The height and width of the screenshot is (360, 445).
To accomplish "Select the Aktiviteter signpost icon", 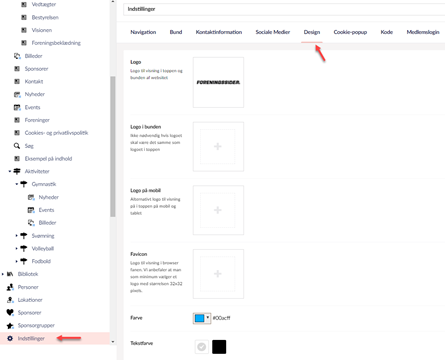I will pyautogui.click(x=17, y=171).
